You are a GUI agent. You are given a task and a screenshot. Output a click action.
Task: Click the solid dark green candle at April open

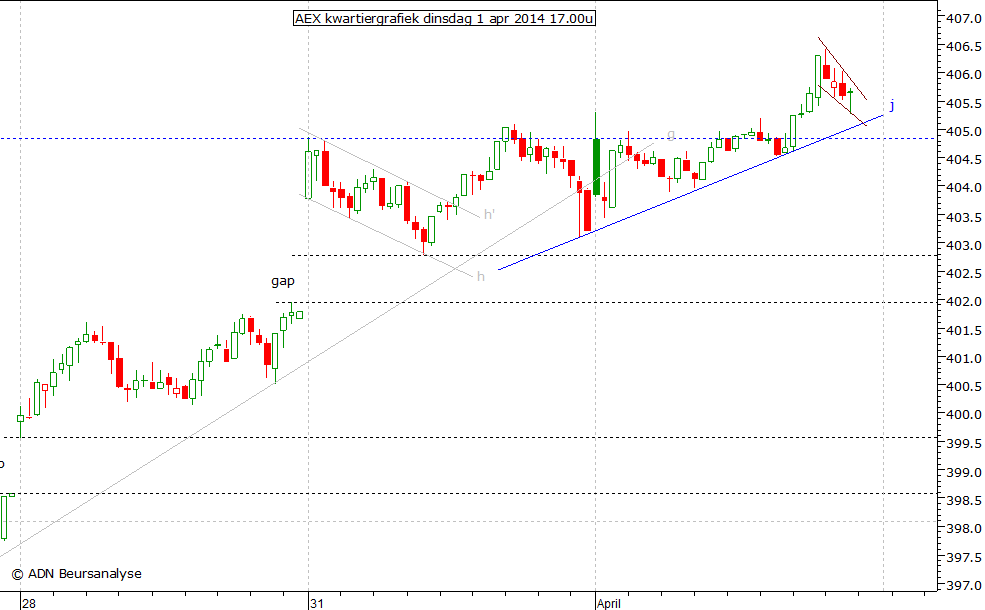[596, 166]
